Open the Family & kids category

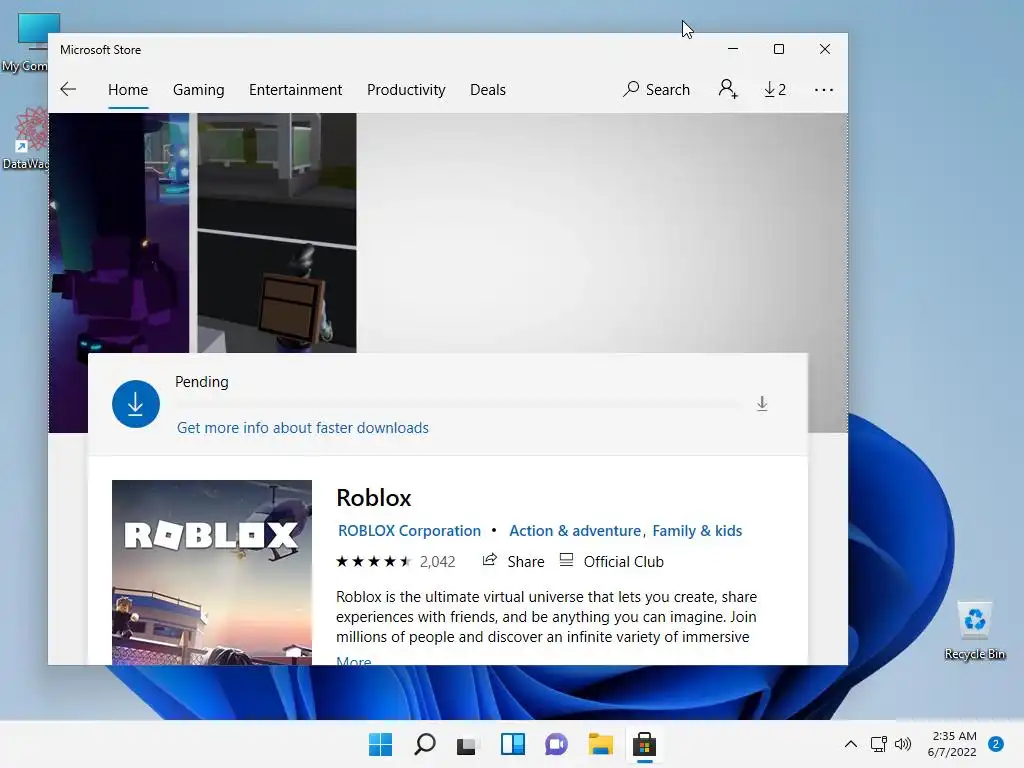(697, 531)
